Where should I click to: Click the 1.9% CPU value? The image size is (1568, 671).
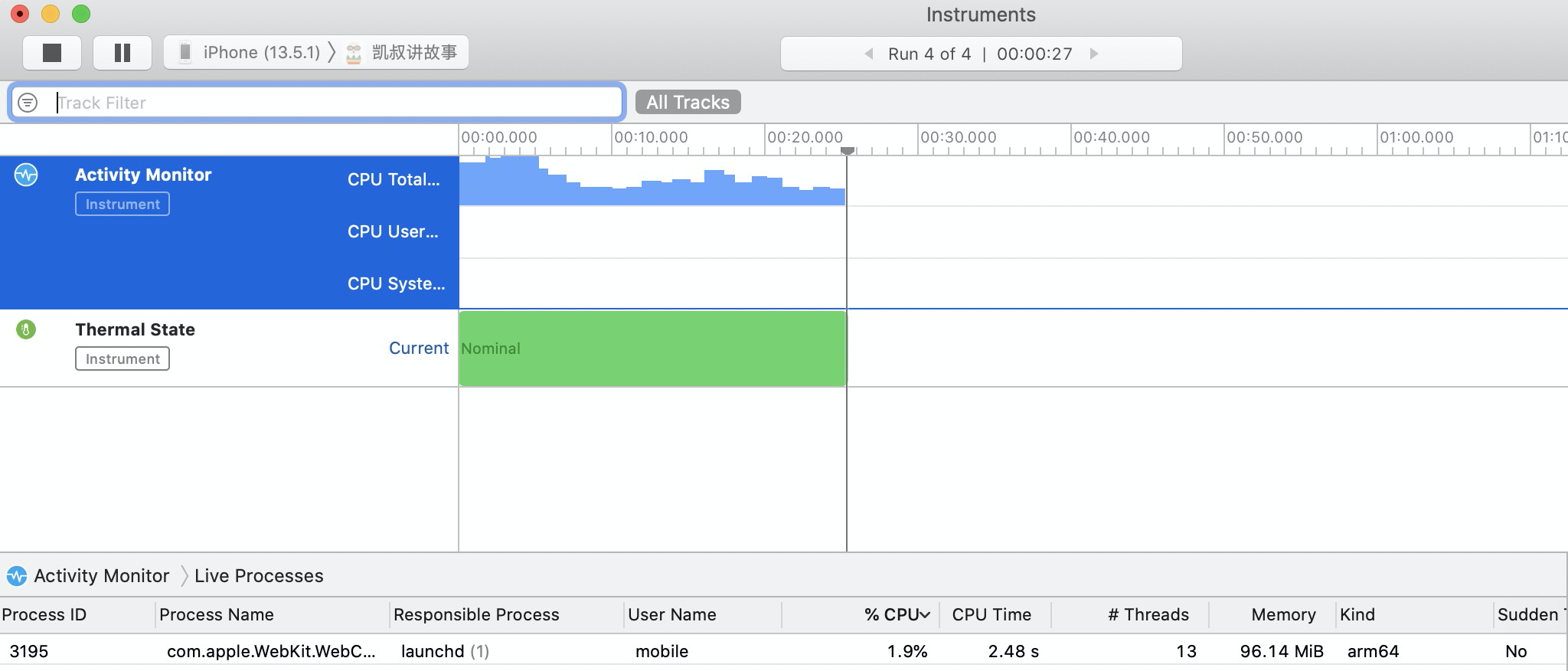[907, 651]
